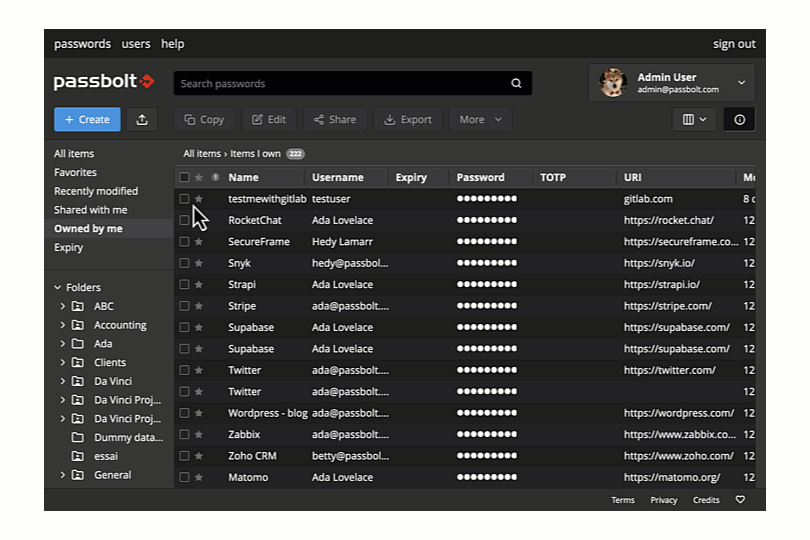
Task: Expand the Clients folder arrow
Action: pos(63,362)
